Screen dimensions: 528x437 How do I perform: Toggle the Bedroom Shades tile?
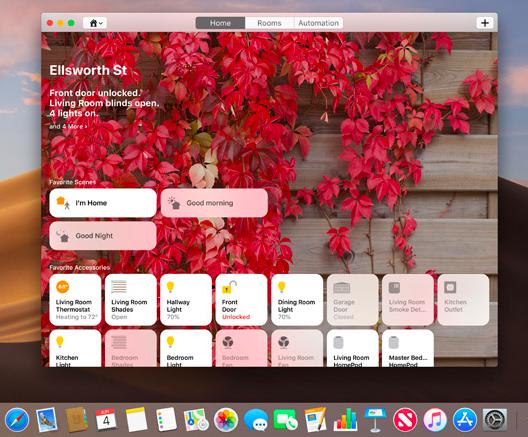131,348
